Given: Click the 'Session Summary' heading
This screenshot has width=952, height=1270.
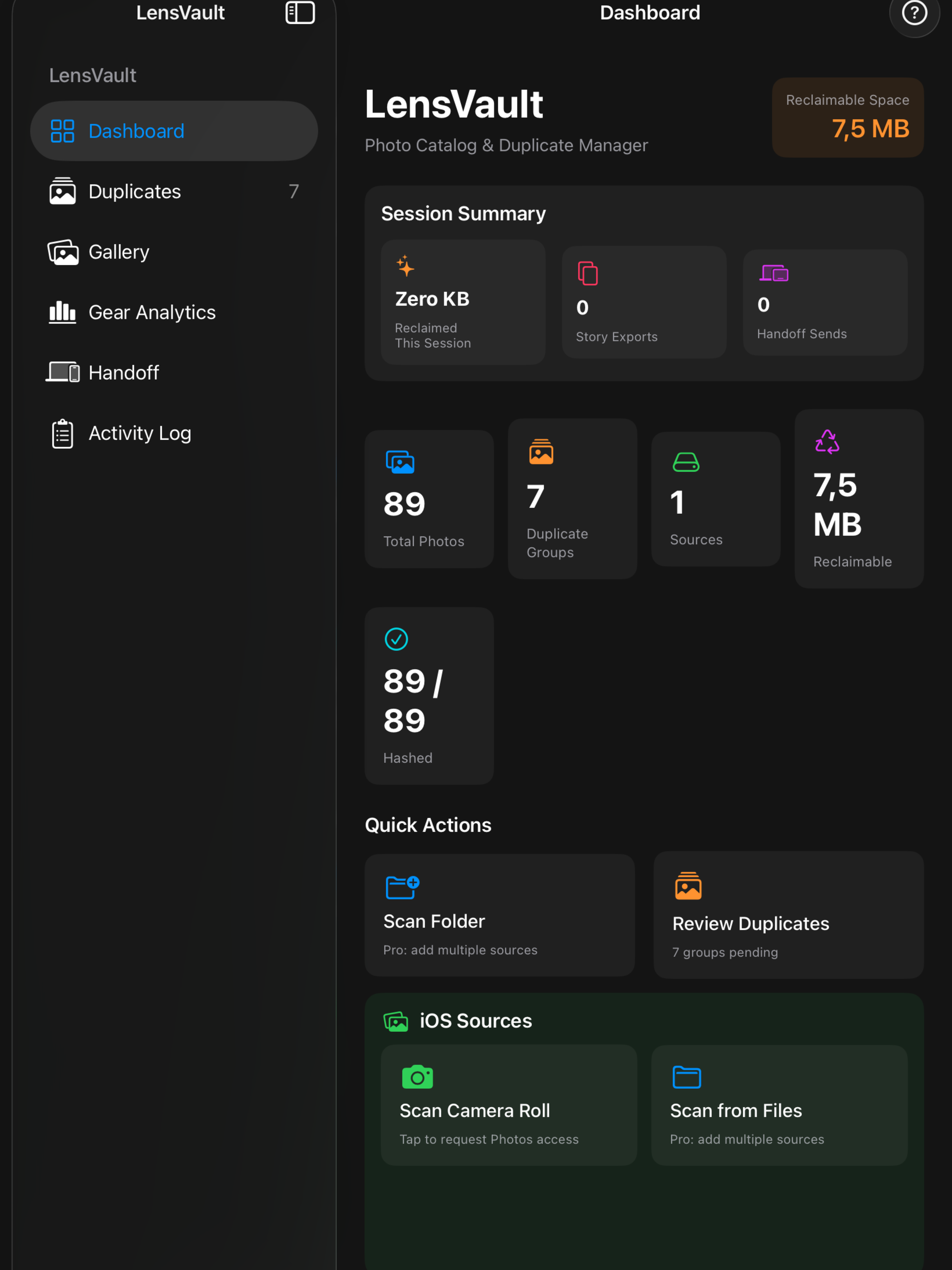Looking at the screenshot, I should coord(463,214).
